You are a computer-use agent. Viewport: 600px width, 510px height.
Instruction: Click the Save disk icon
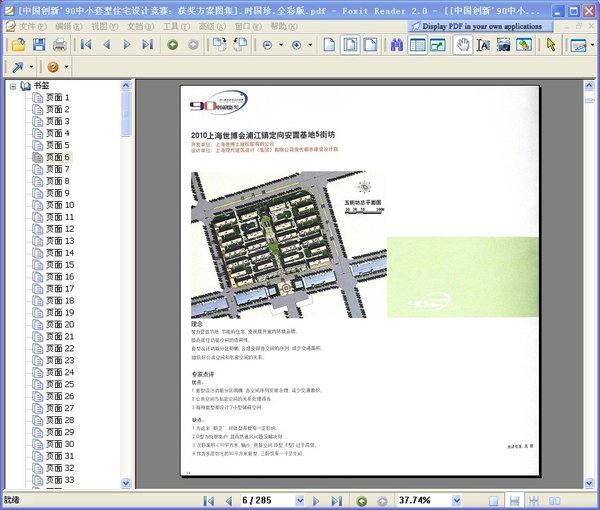[x=39, y=45]
